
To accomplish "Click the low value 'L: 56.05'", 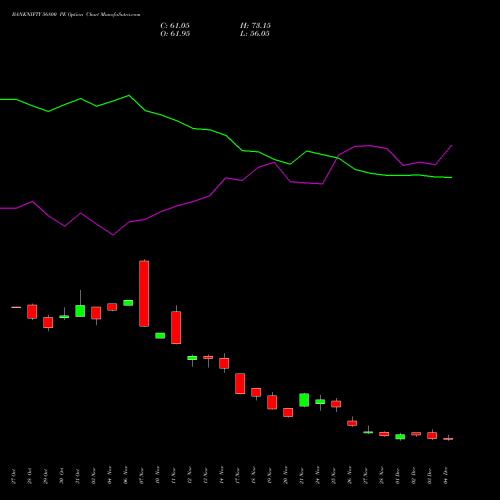I will [x=255, y=34].
